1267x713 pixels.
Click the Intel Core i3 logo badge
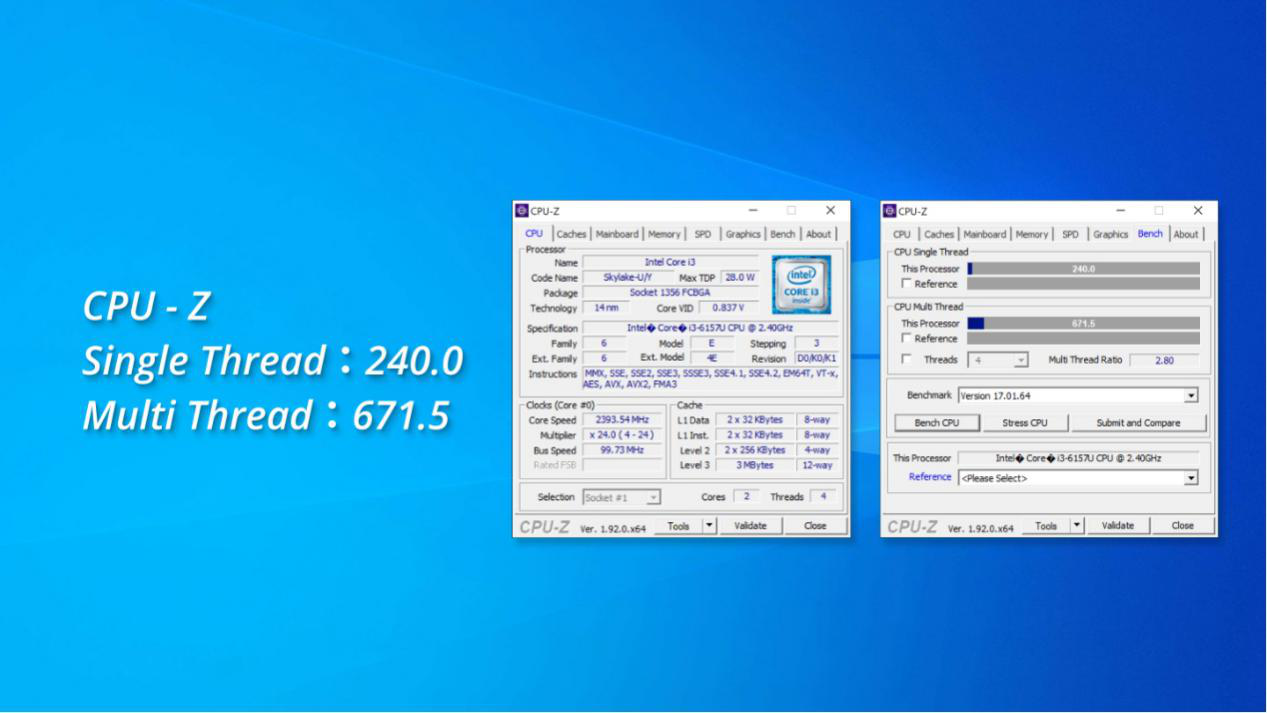pyautogui.click(x=801, y=284)
